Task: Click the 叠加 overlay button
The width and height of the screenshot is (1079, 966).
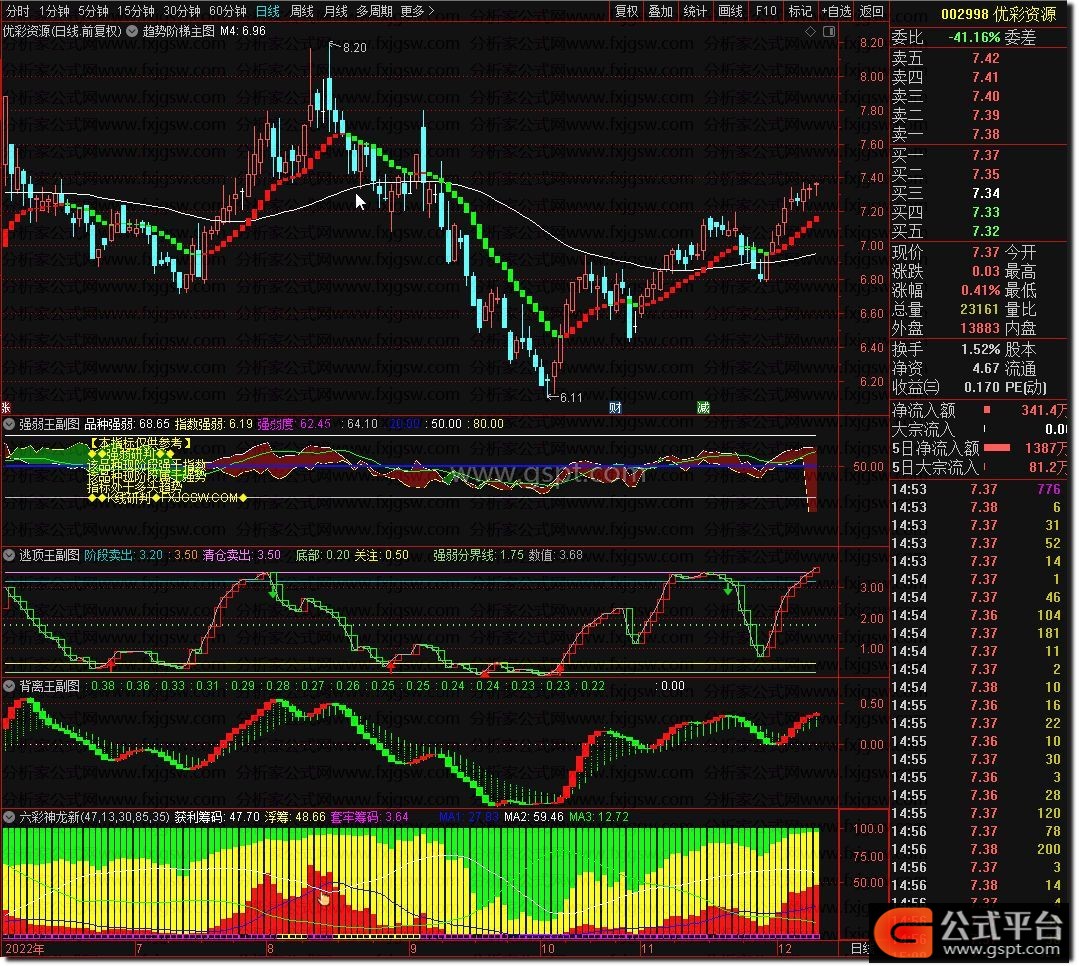Action: [x=661, y=11]
